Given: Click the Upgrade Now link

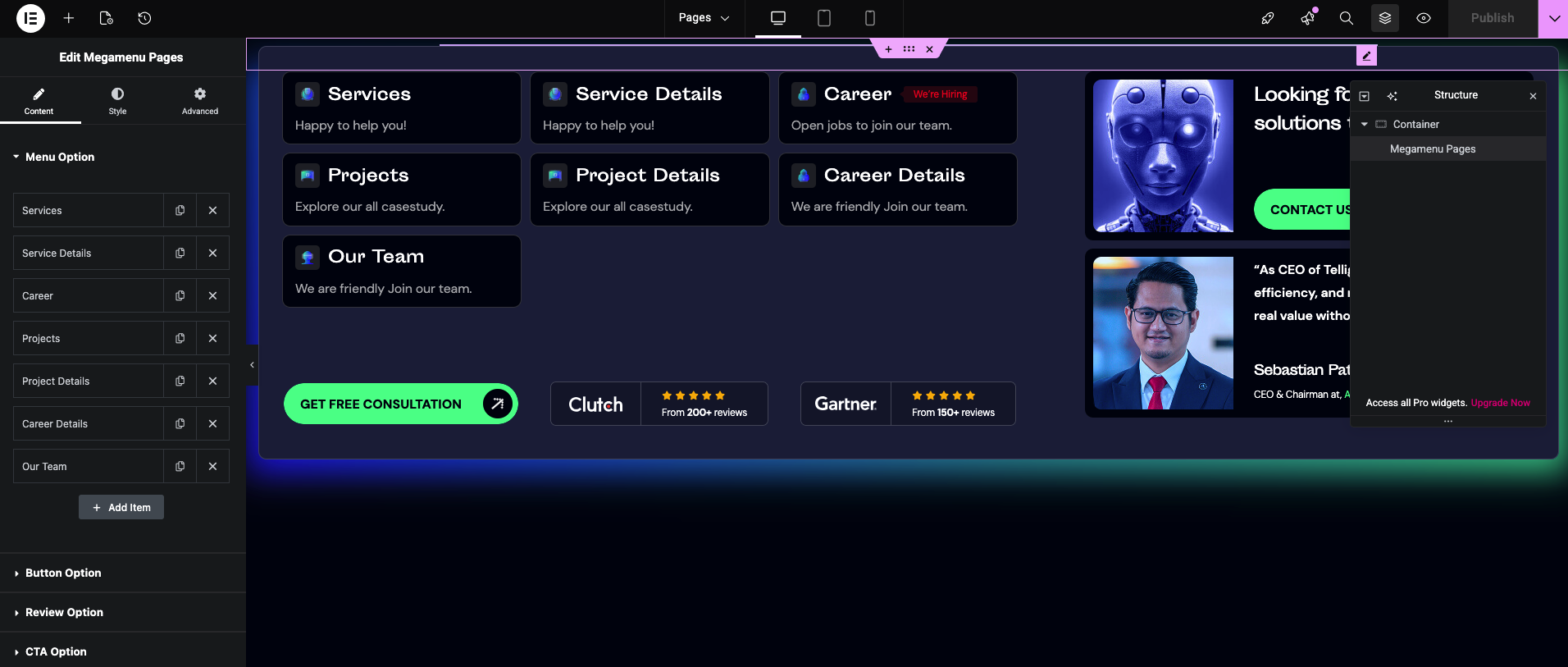Looking at the screenshot, I should [1500, 403].
